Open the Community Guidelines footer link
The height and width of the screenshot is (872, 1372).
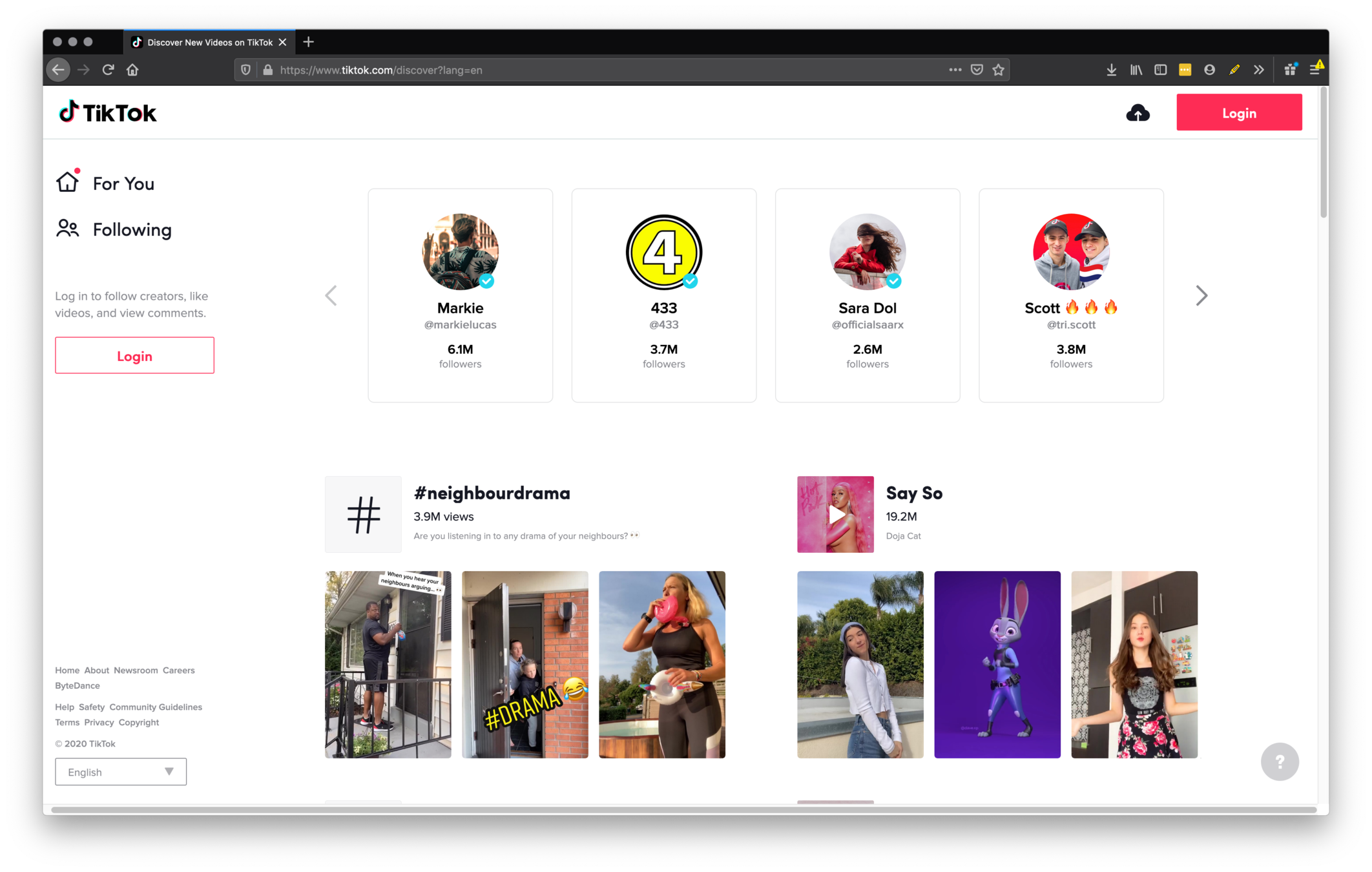tap(156, 707)
